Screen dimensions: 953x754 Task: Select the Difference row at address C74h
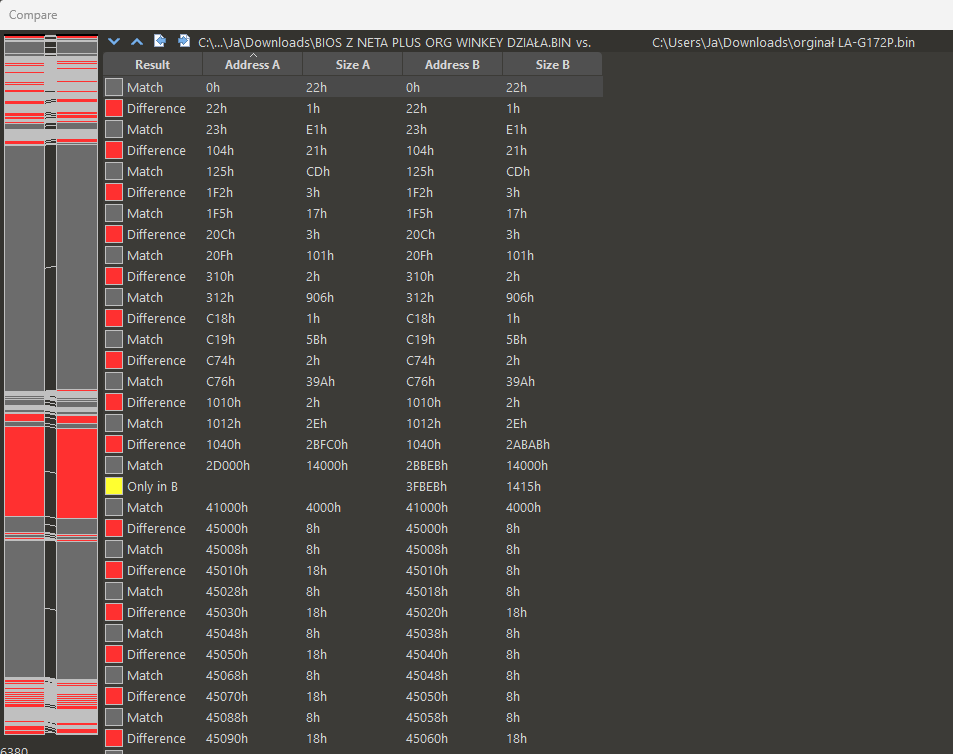coord(353,360)
